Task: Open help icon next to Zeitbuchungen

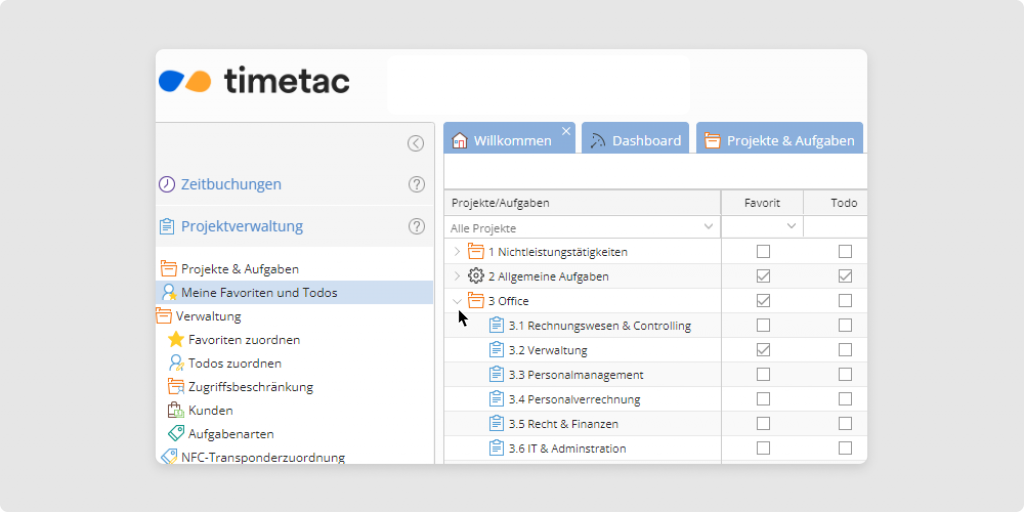Action: click(417, 184)
